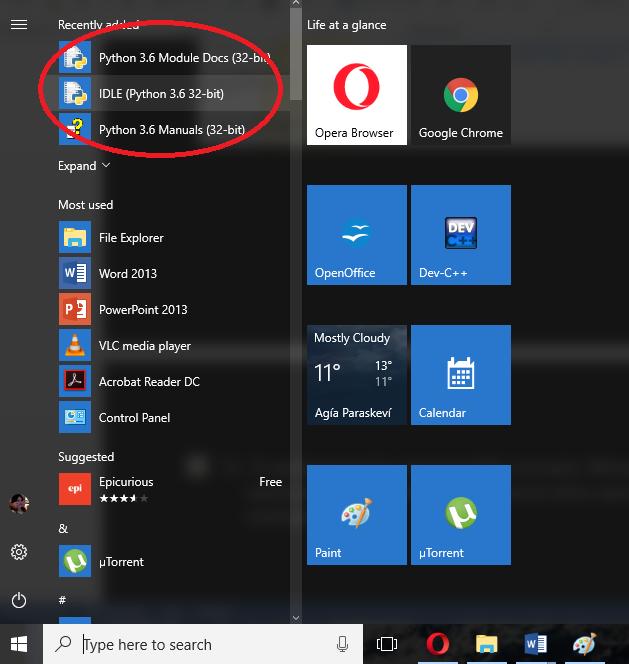
Task: Click the Epicurious app icon
Action: 75,489
